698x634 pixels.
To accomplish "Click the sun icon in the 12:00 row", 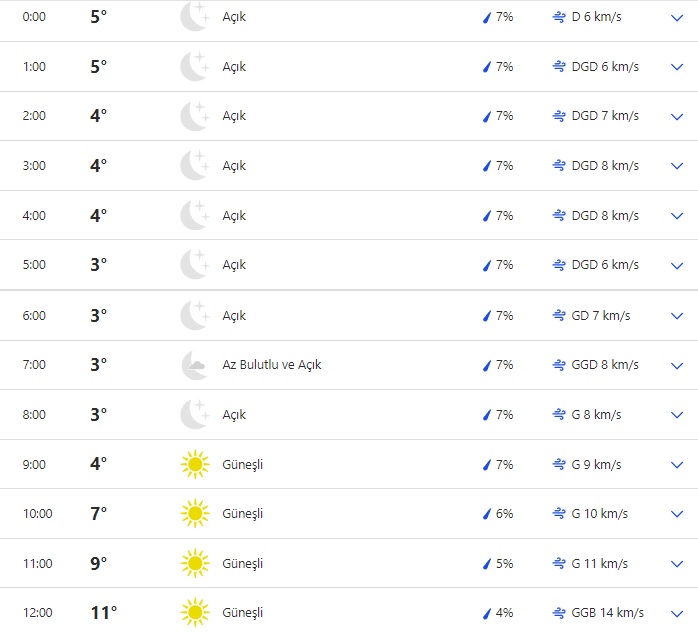I will click(194, 612).
